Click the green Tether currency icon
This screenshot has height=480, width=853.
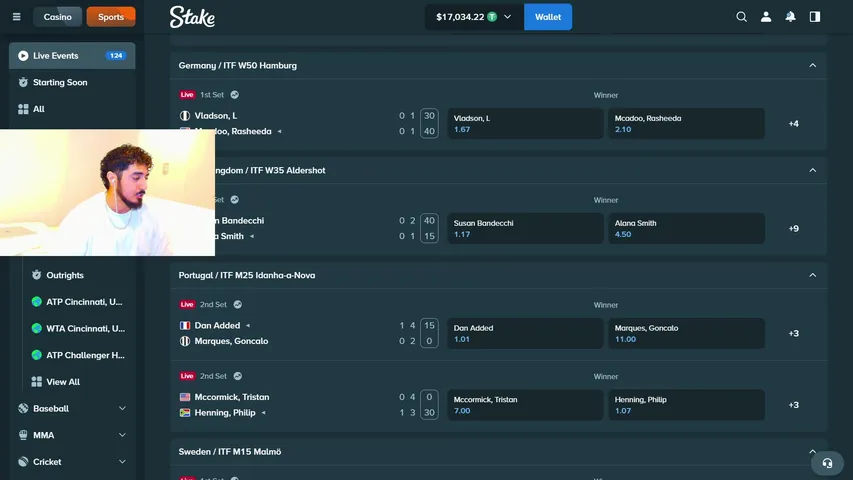coord(492,17)
